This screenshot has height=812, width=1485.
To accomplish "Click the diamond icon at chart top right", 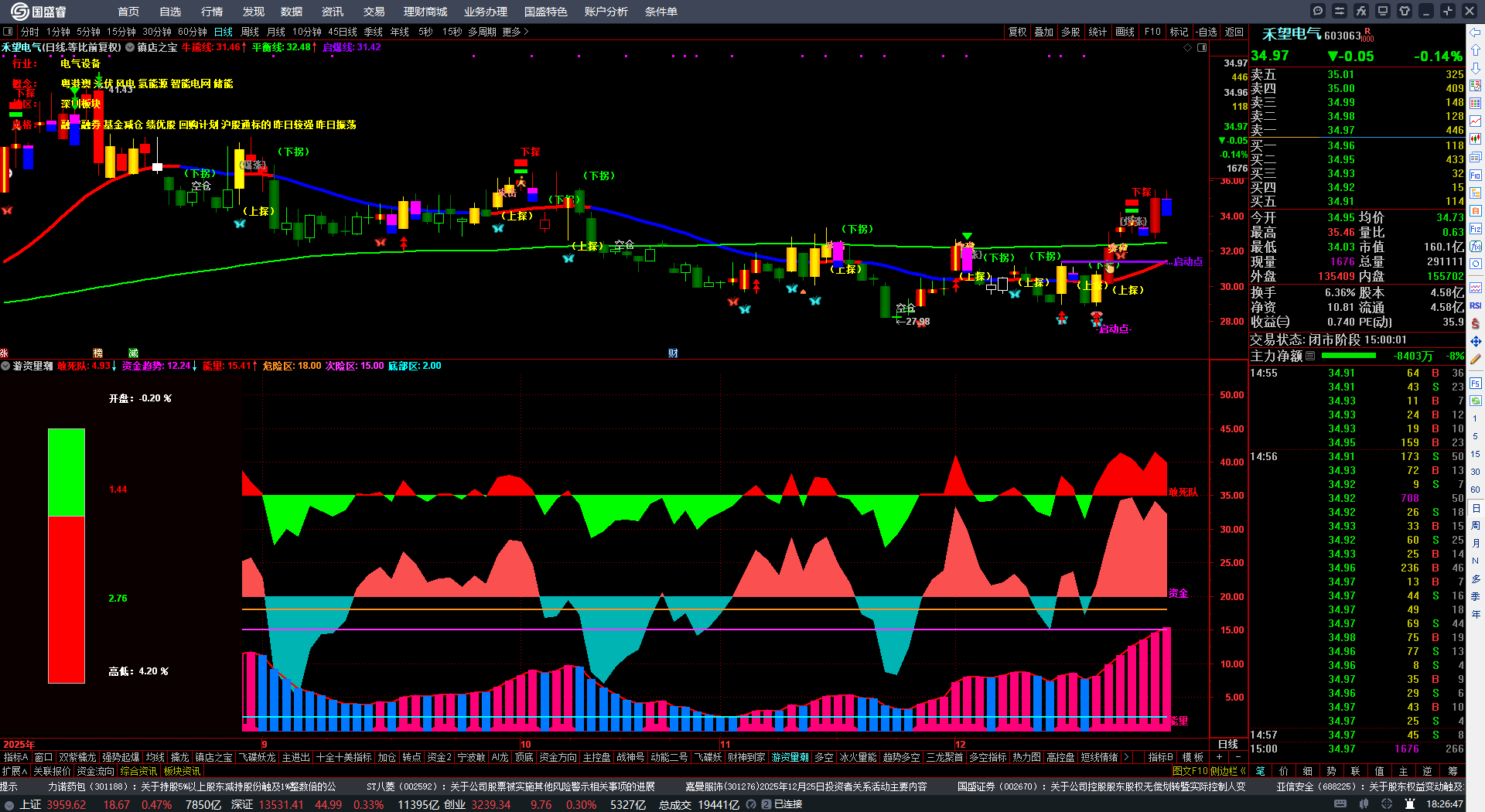I will point(1188,47).
